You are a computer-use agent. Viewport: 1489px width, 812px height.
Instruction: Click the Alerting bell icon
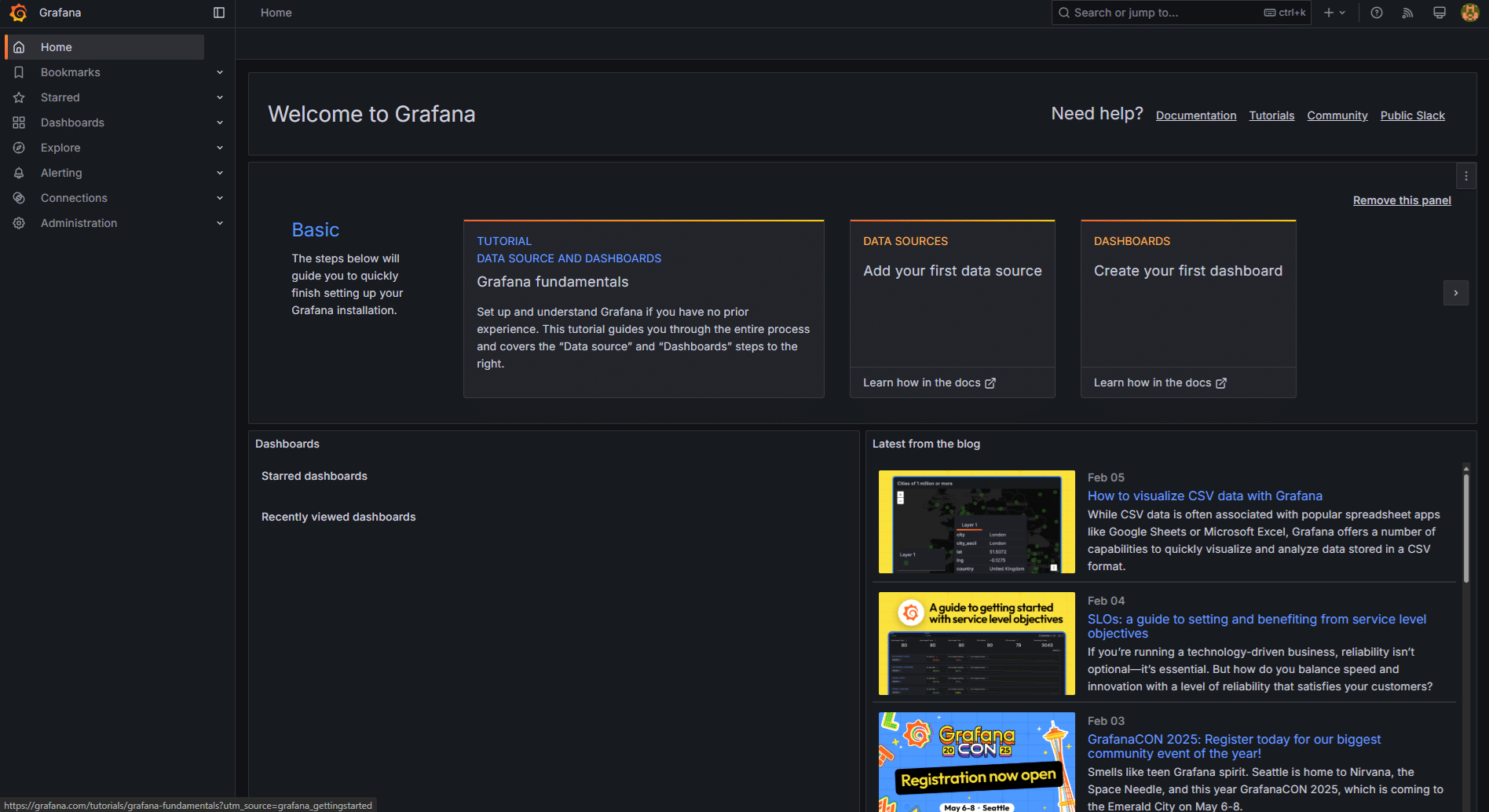20,173
